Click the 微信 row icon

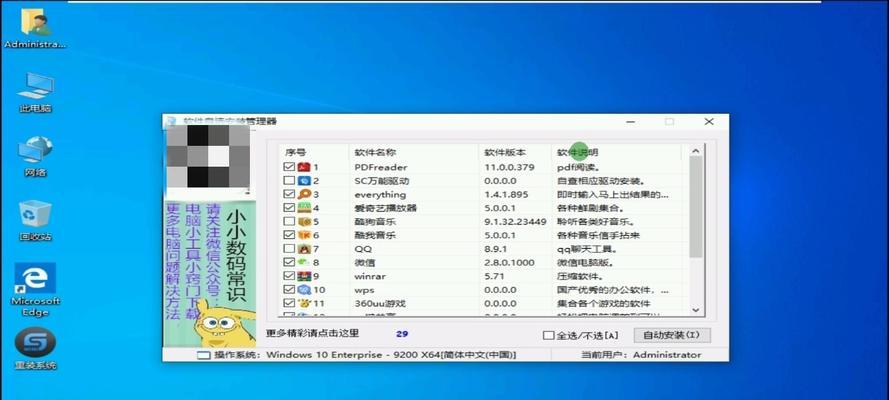(304, 262)
